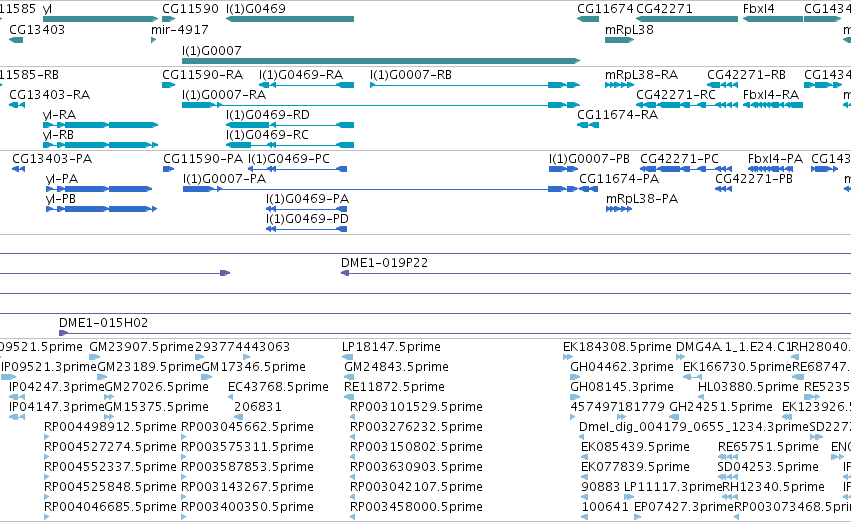Click EST EC43768.5prime
Image resolution: width=851 pixels, height=522 pixels.
(x=278, y=387)
